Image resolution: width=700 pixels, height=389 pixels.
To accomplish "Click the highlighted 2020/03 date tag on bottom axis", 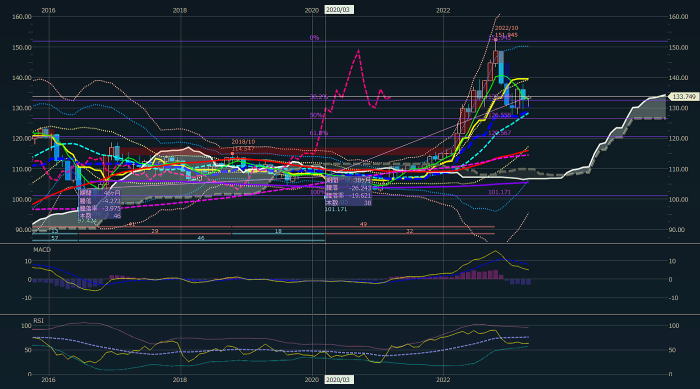I will point(339,380).
